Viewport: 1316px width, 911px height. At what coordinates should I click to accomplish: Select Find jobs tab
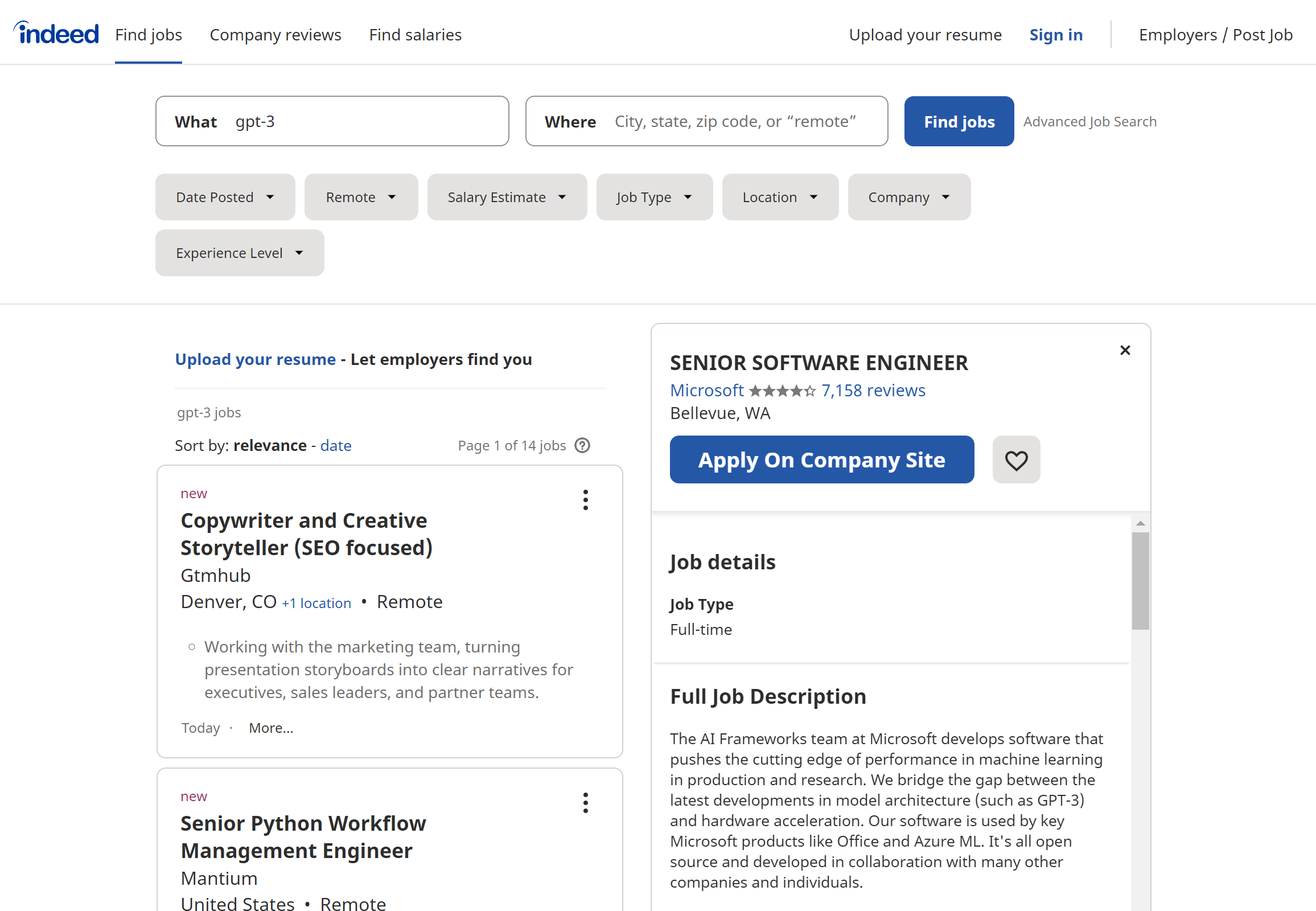[x=149, y=35]
